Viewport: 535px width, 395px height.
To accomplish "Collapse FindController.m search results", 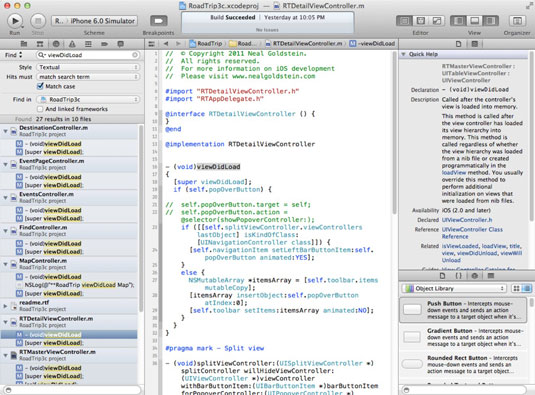I will (x=5, y=231).
